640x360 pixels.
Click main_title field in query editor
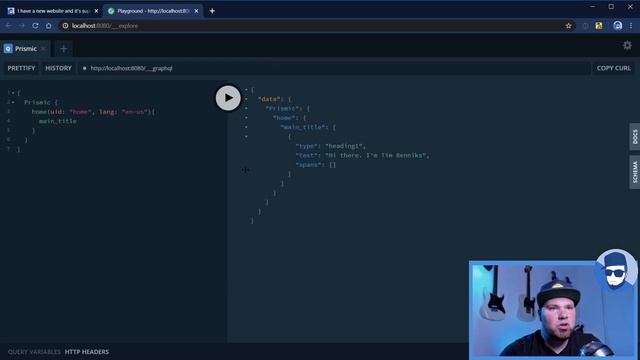58,121
